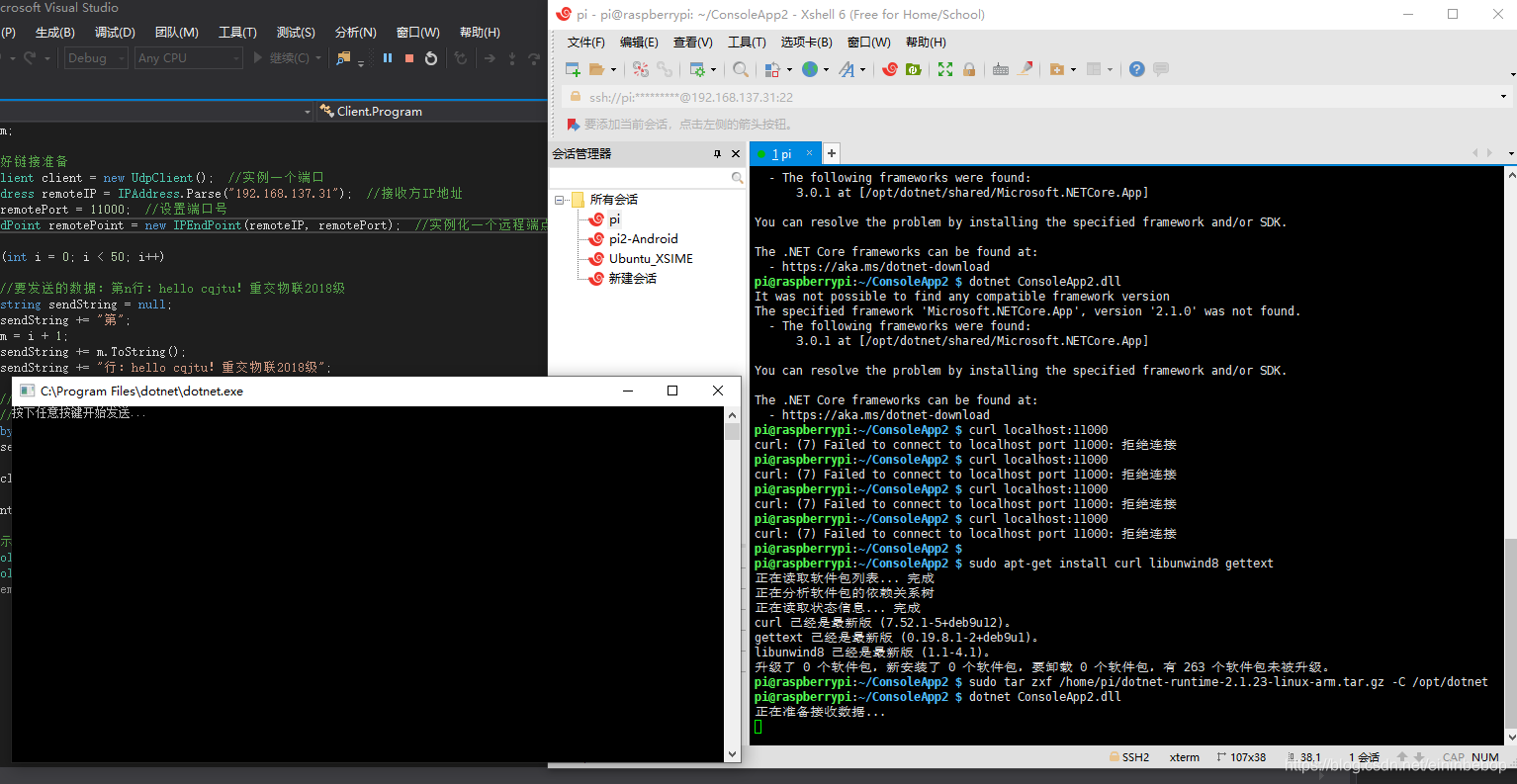Click the xterm label in status bar

point(1185,757)
